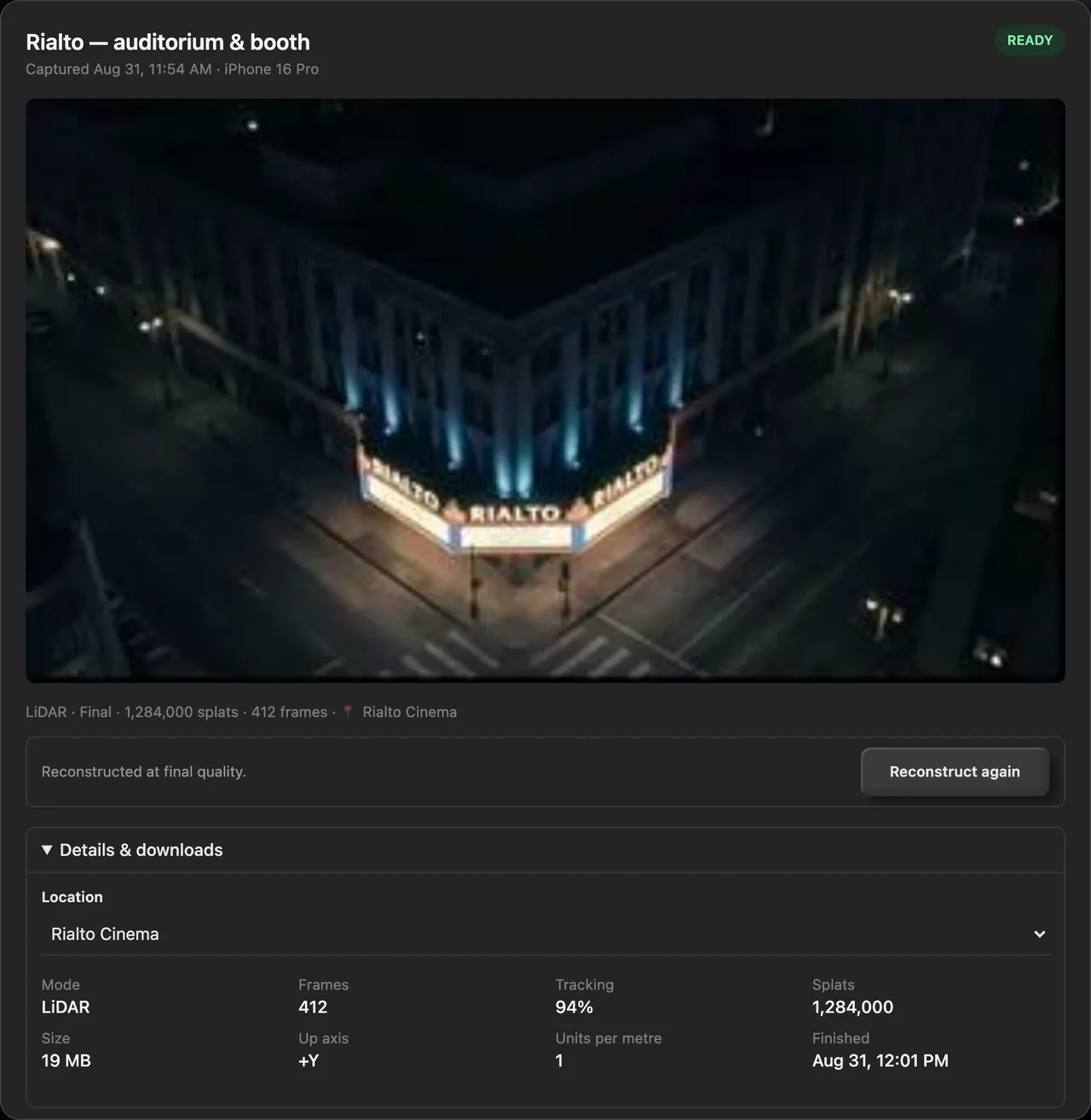Screen dimensions: 1091x1120
Task: Click the Up axis value '+Y'
Action: click(x=309, y=1060)
